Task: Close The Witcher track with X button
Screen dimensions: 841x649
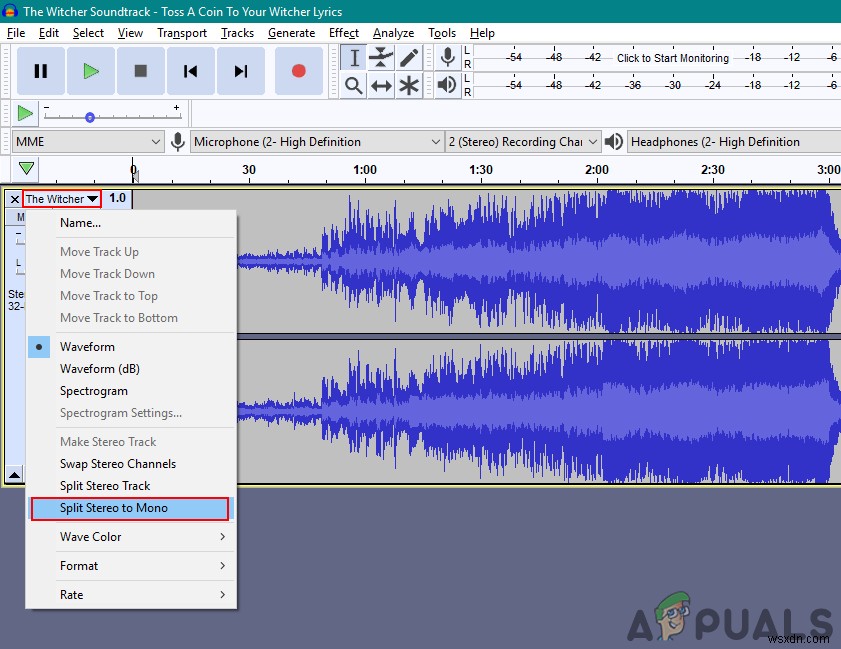Action: (14, 199)
